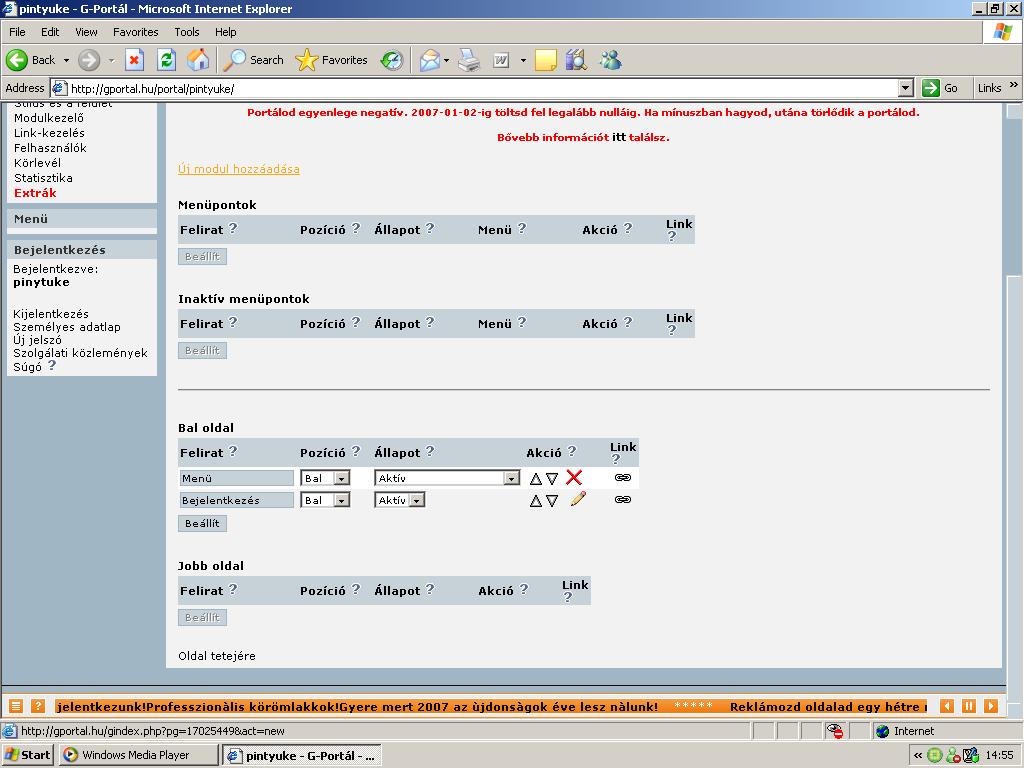The image size is (1024, 768).
Task: Click the Print icon in the toolbar
Action: [x=468, y=60]
